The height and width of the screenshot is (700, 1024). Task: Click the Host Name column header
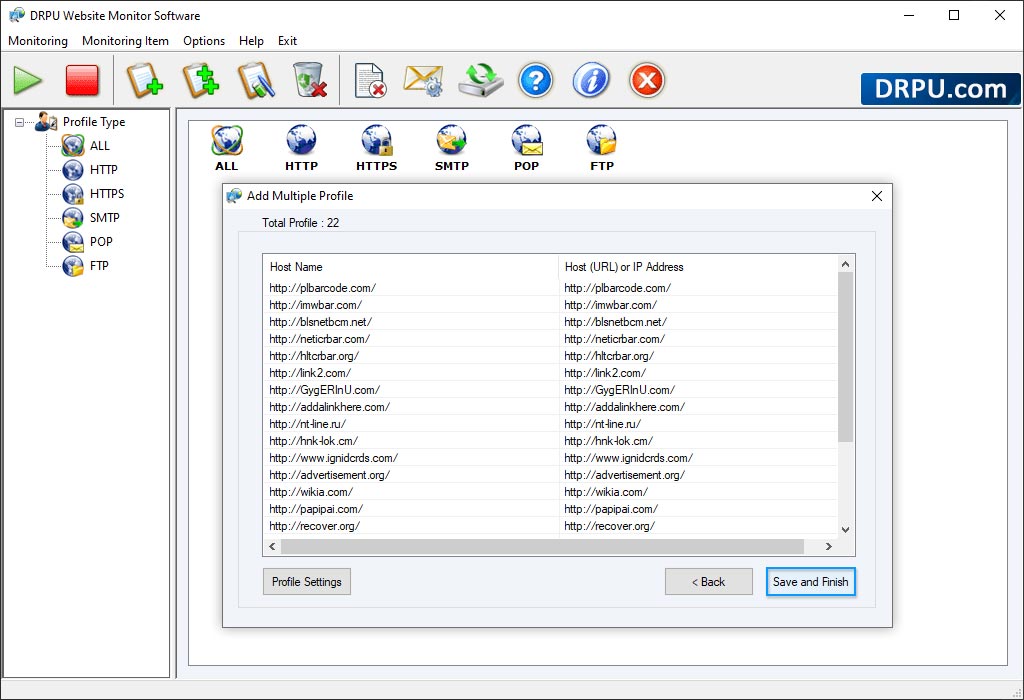(411, 267)
